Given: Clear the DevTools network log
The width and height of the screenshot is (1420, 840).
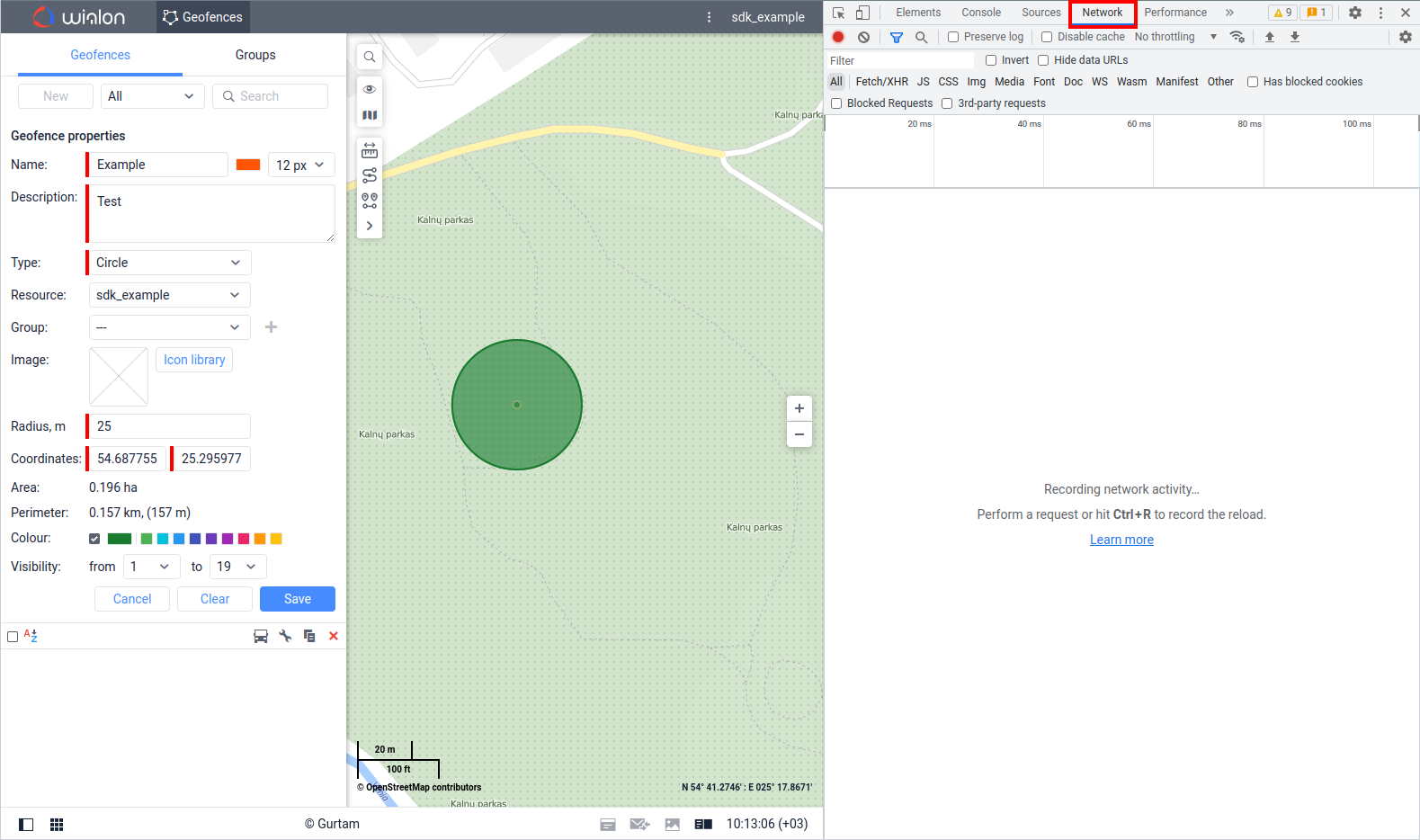Looking at the screenshot, I should click(863, 37).
